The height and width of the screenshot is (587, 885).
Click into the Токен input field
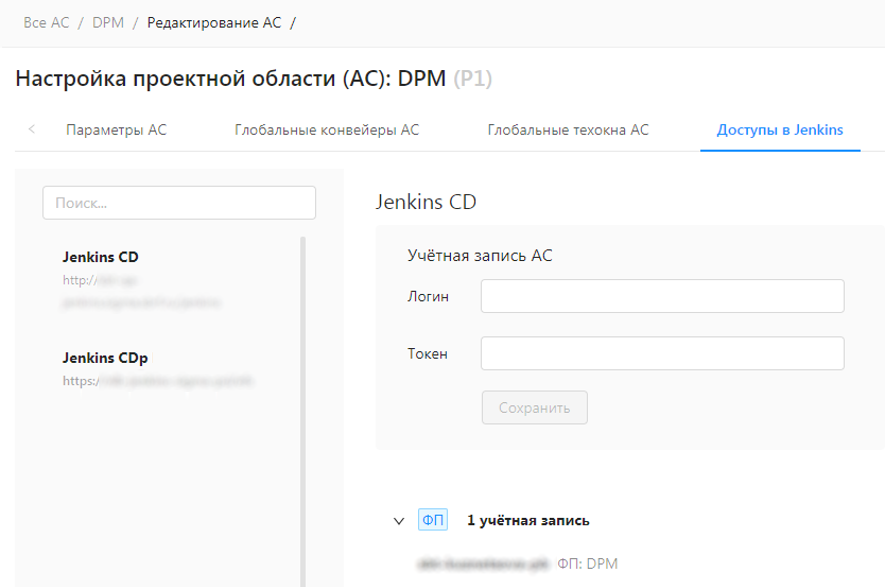coord(662,353)
